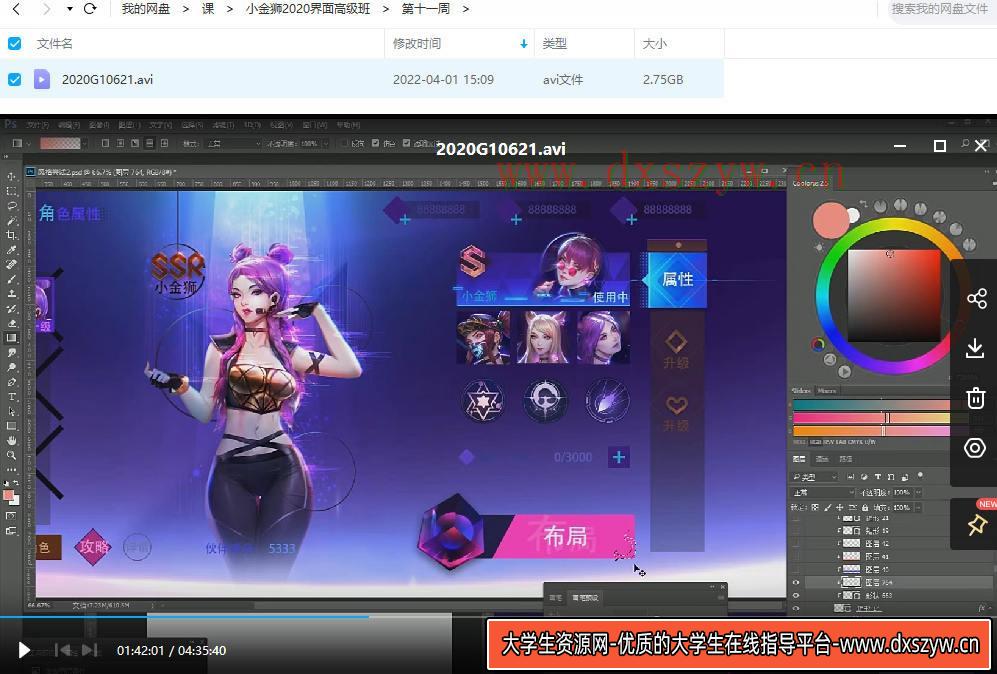Viewport: 997px width, 674px height.
Task: Open the navigation history dropdown arrow
Action: (x=69, y=10)
